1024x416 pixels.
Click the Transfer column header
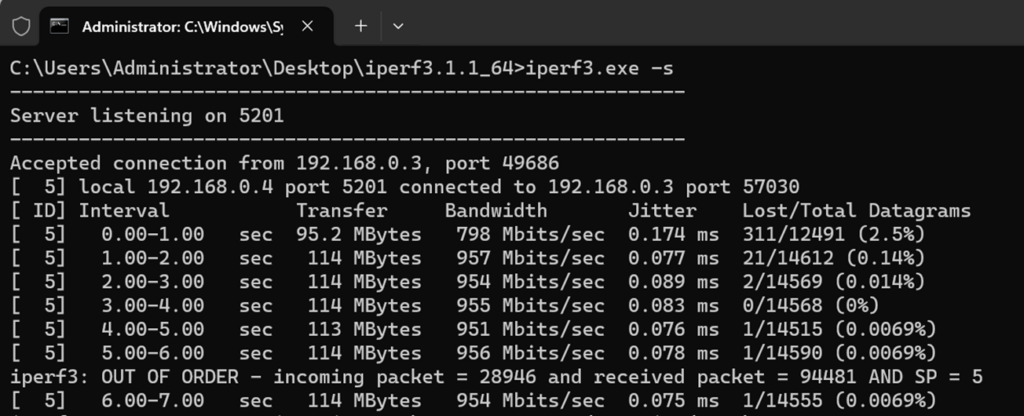pyautogui.click(x=341, y=211)
